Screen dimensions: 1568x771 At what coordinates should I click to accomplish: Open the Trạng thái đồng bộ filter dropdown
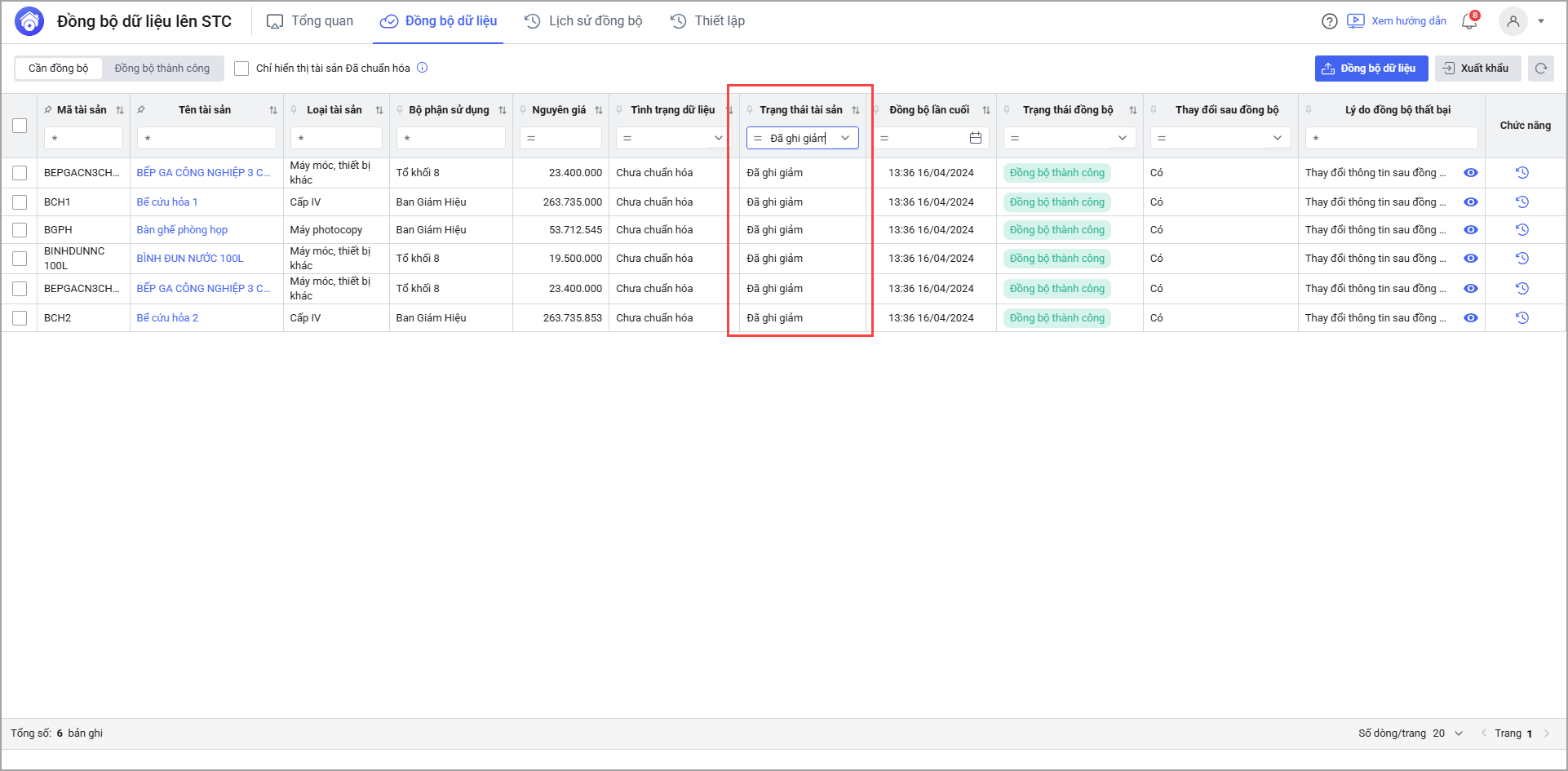(x=1123, y=138)
